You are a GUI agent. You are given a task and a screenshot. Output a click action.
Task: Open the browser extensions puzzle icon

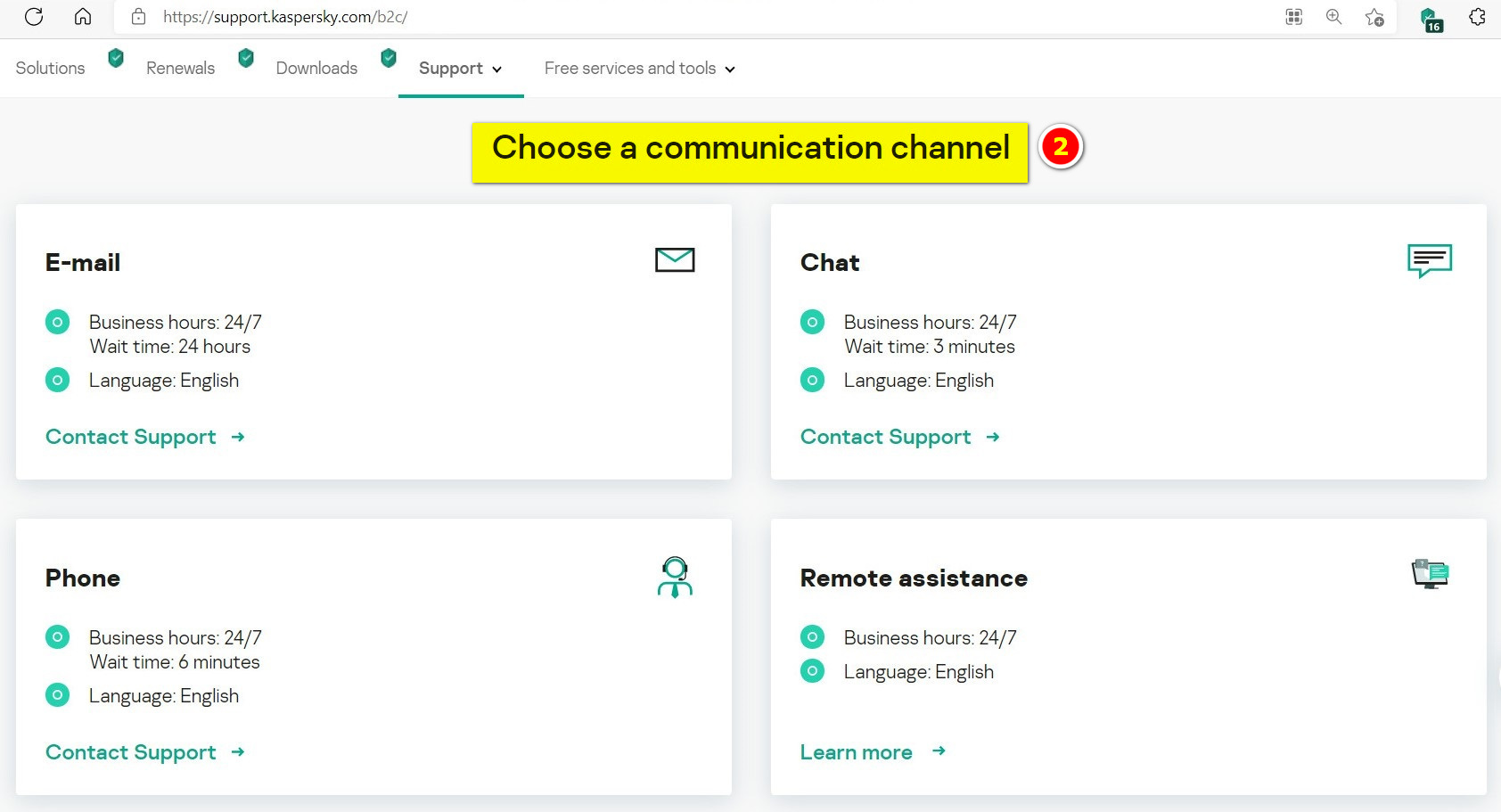point(1477,17)
